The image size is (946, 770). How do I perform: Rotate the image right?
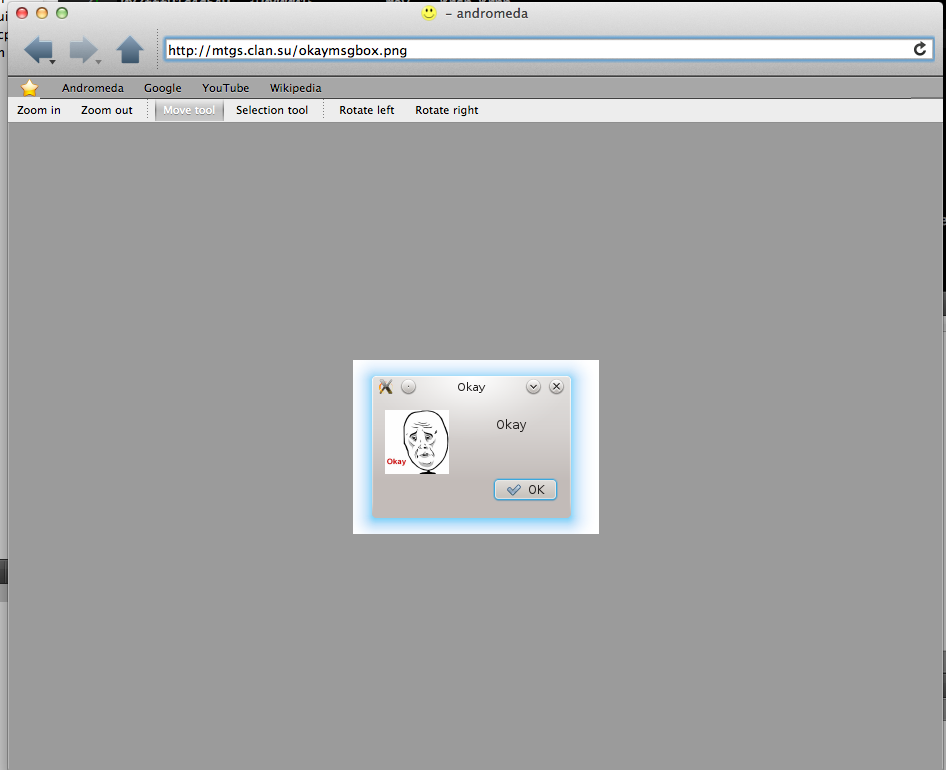(446, 110)
